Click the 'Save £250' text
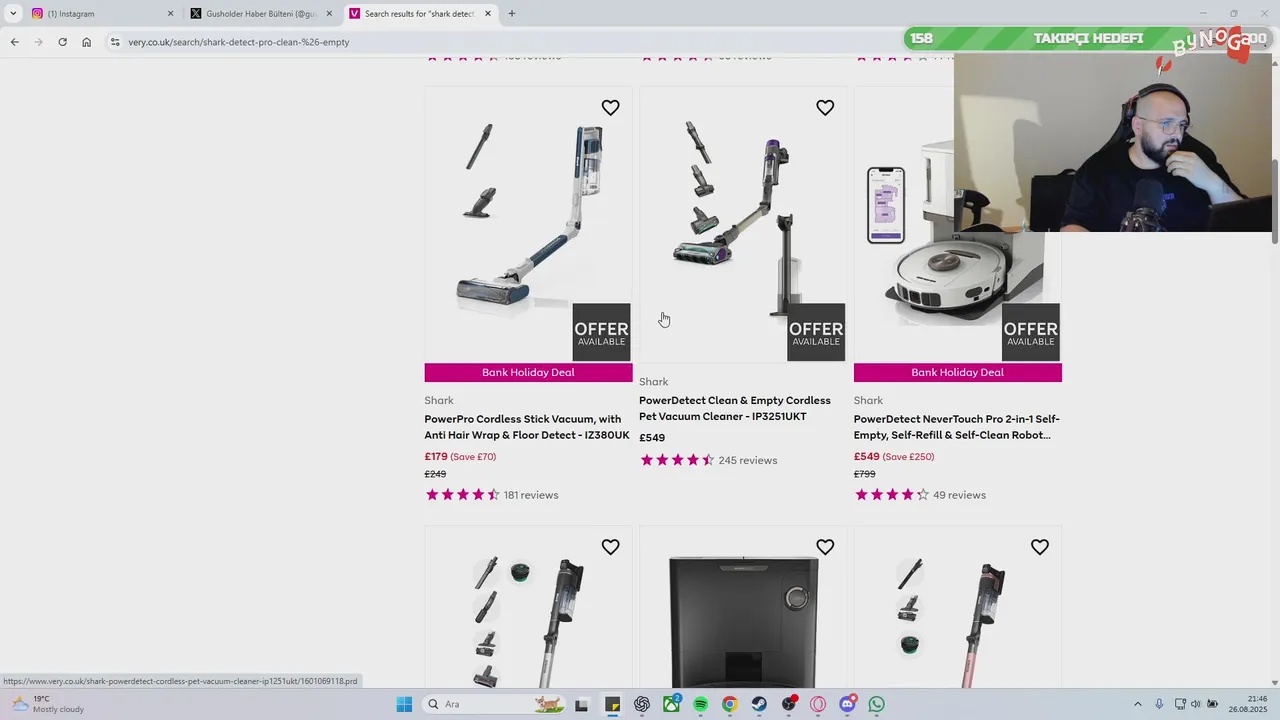 [x=908, y=457]
